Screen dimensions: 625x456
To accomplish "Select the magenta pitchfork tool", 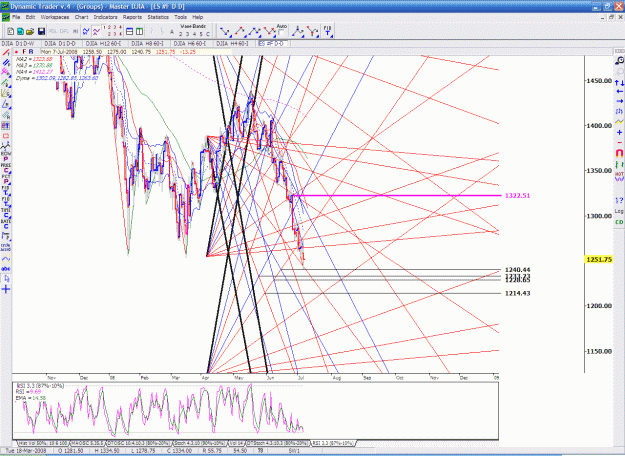I will click(x=6, y=72).
